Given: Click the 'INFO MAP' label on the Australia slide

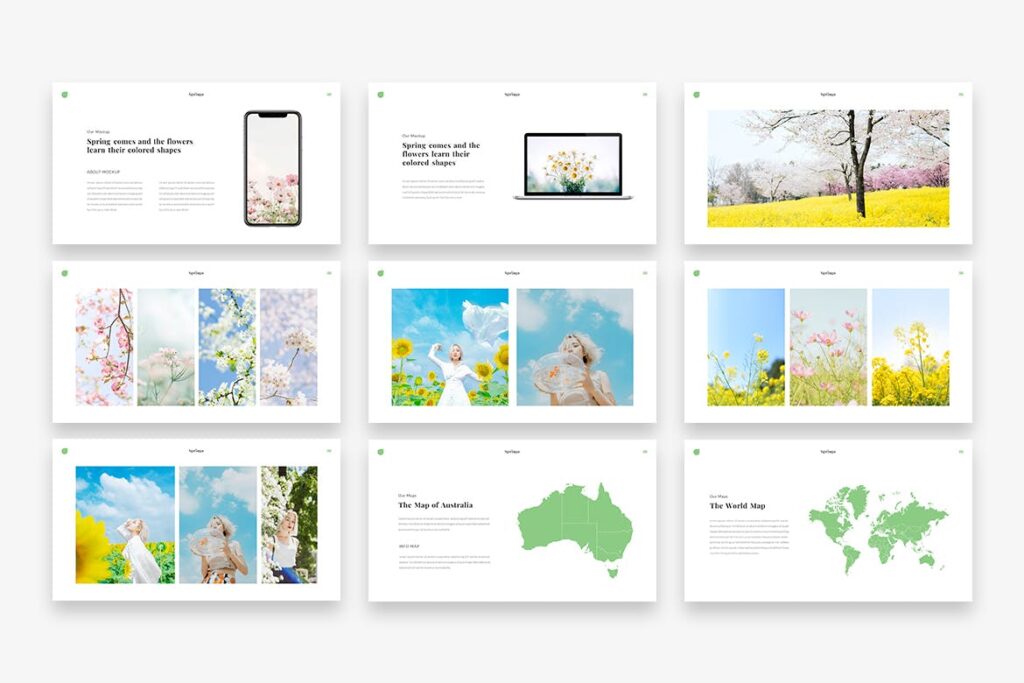Looking at the screenshot, I should coord(410,546).
